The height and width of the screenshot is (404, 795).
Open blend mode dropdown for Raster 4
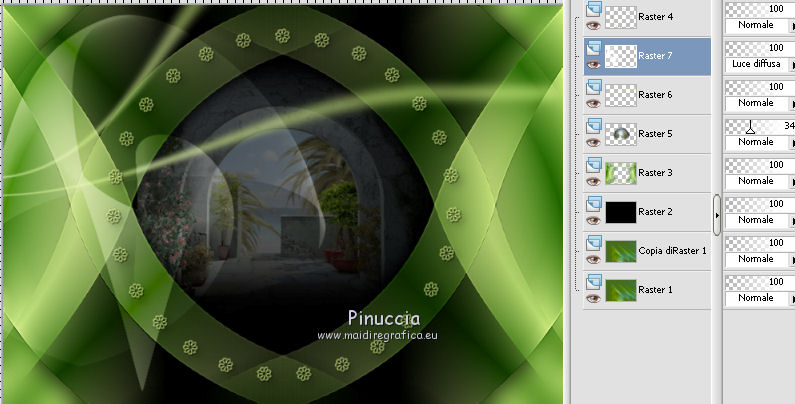[760, 25]
